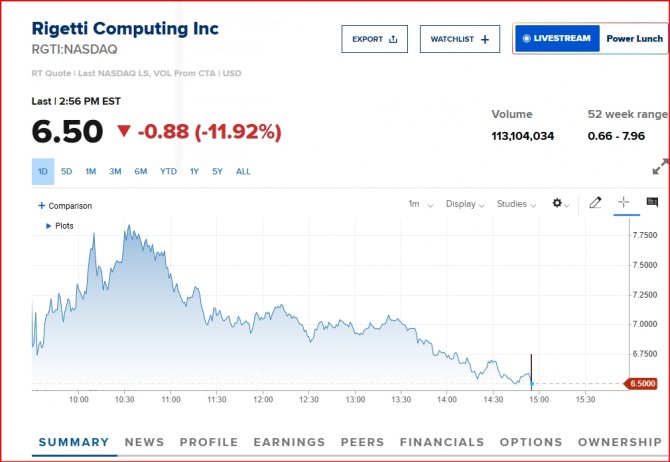Open chart settings gear icon
Viewport: 670px width, 462px height.
click(x=558, y=204)
